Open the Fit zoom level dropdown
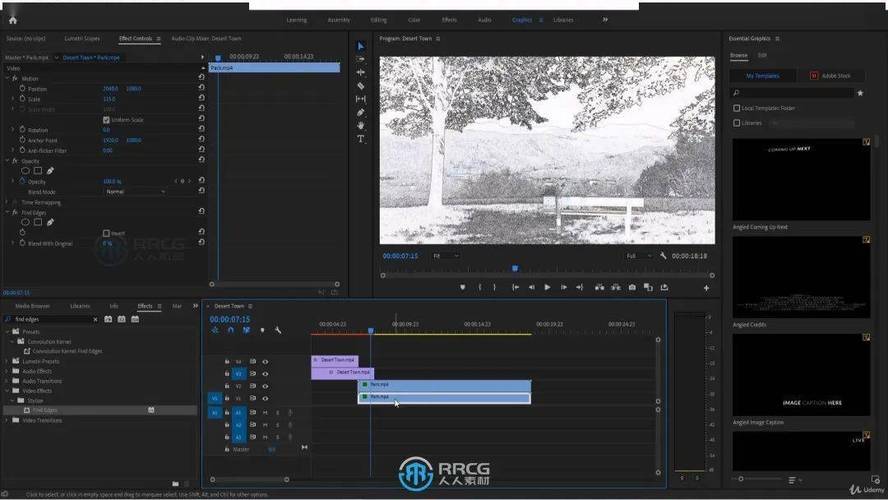 pyautogui.click(x=445, y=256)
